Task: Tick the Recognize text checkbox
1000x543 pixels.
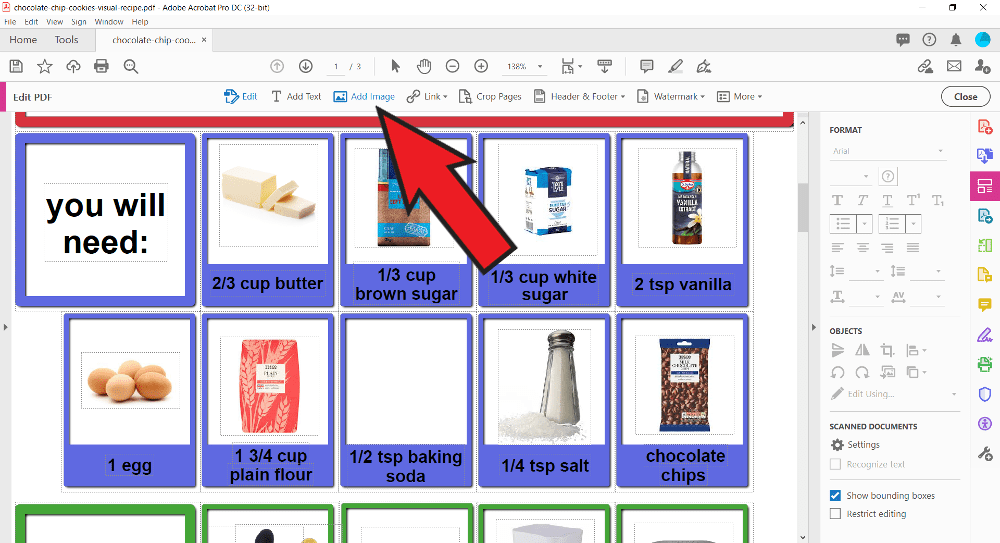Action: [836, 464]
